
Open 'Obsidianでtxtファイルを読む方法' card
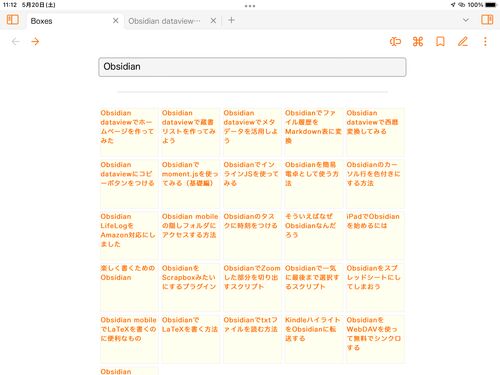[x=252, y=339]
